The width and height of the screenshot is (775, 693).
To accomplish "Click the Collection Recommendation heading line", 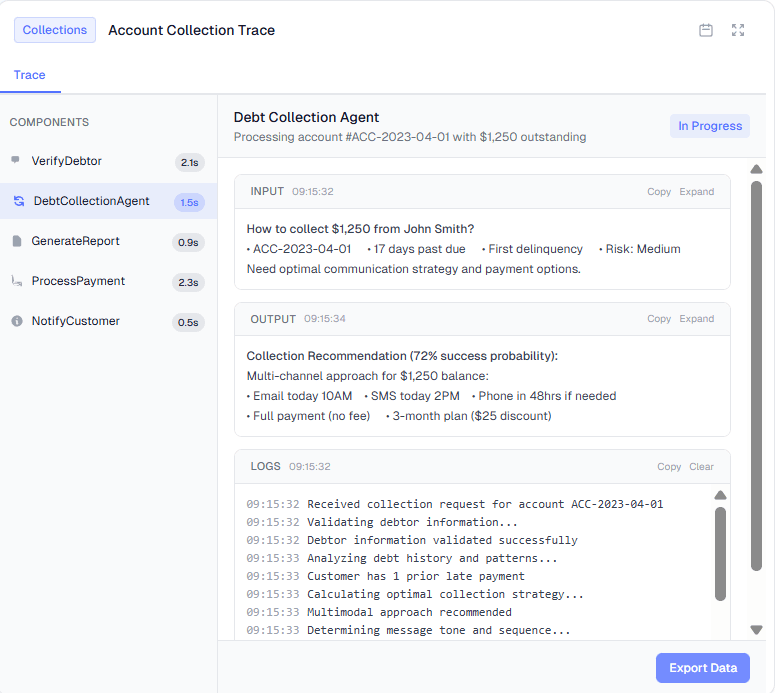I will [x=402, y=356].
